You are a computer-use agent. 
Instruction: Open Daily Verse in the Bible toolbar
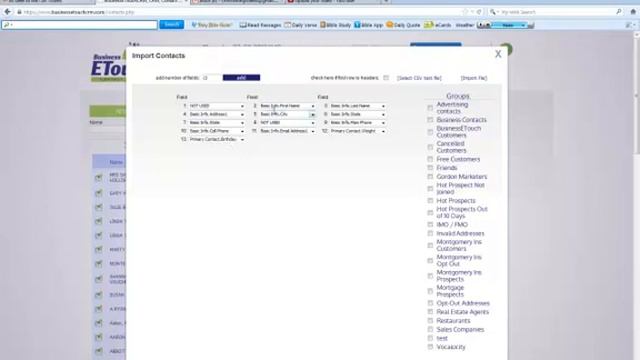click(300, 25)
